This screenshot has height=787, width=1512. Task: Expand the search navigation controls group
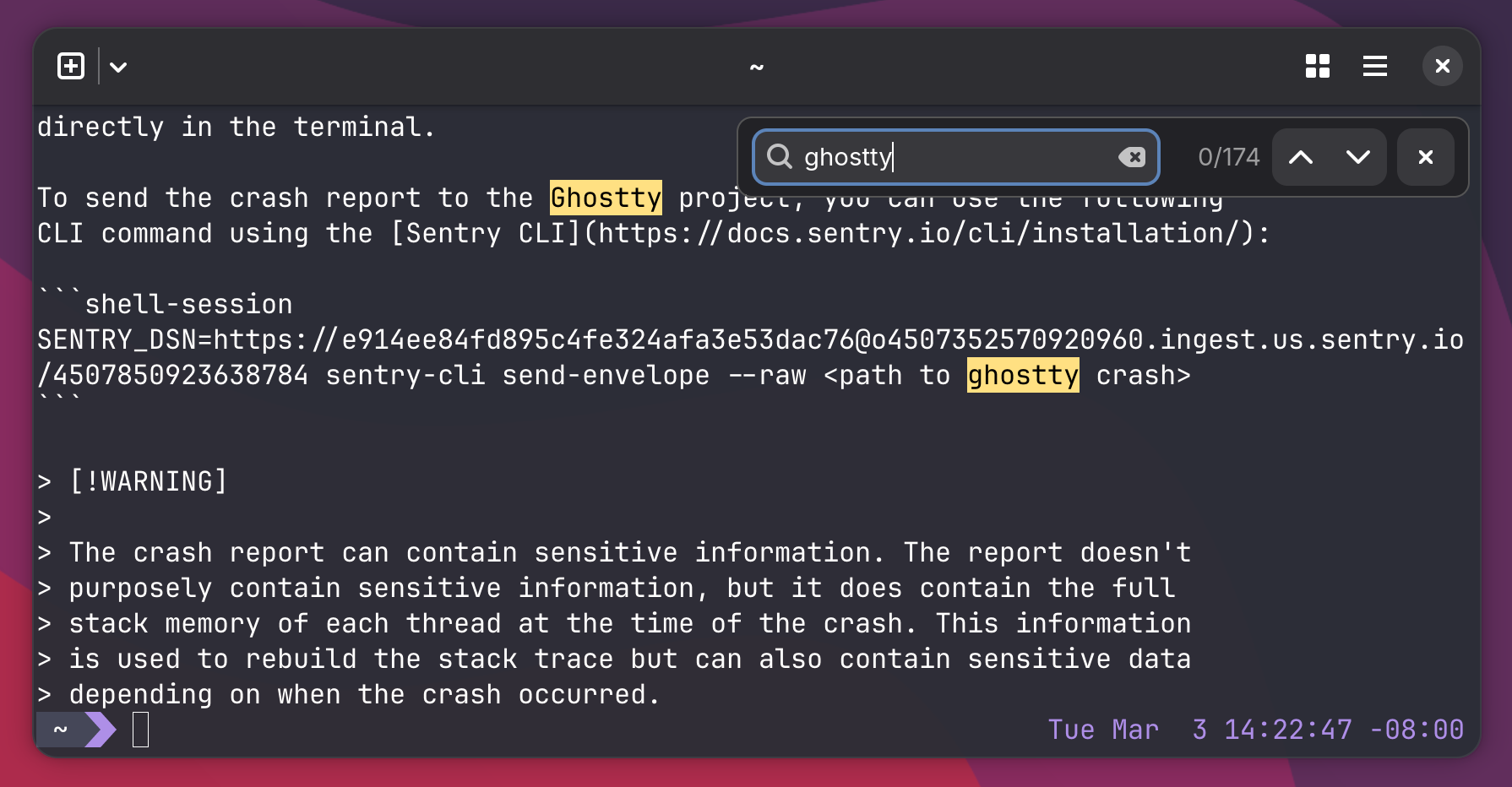coord(1329,157)
